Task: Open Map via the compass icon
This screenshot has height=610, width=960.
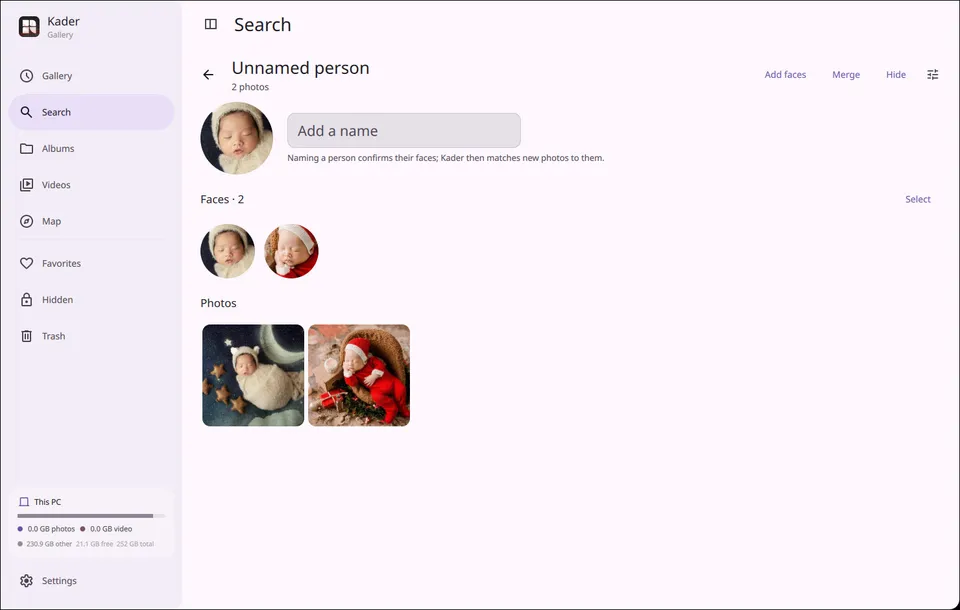Action: (26, 221)
